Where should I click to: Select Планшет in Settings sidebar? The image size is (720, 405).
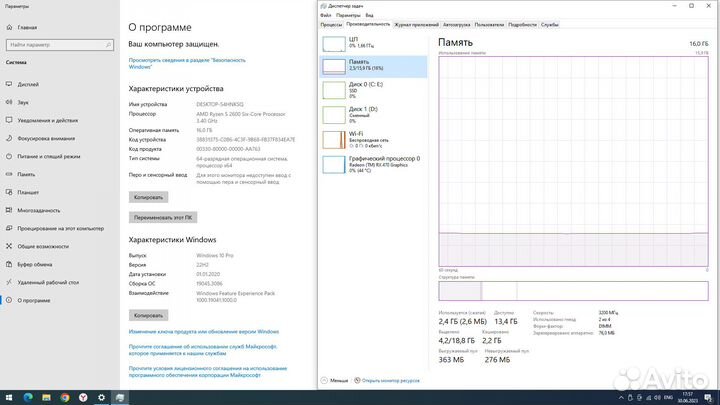coord(28,192)
